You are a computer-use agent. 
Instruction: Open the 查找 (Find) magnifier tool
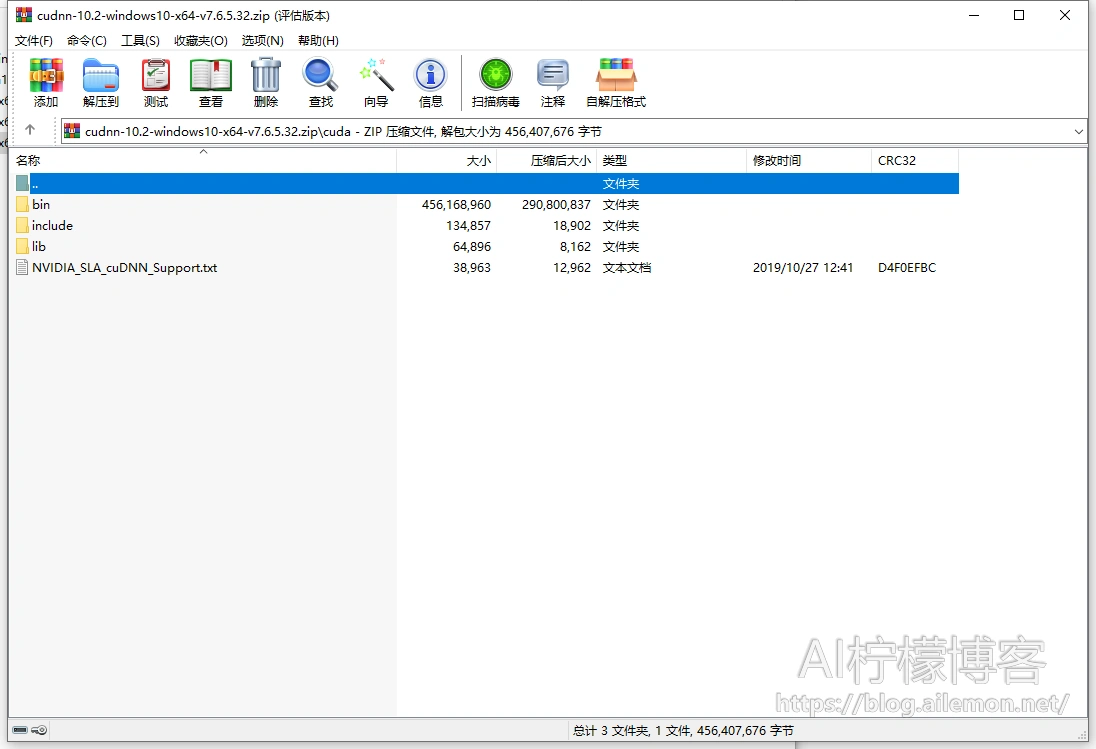click(x=321, y=75)
